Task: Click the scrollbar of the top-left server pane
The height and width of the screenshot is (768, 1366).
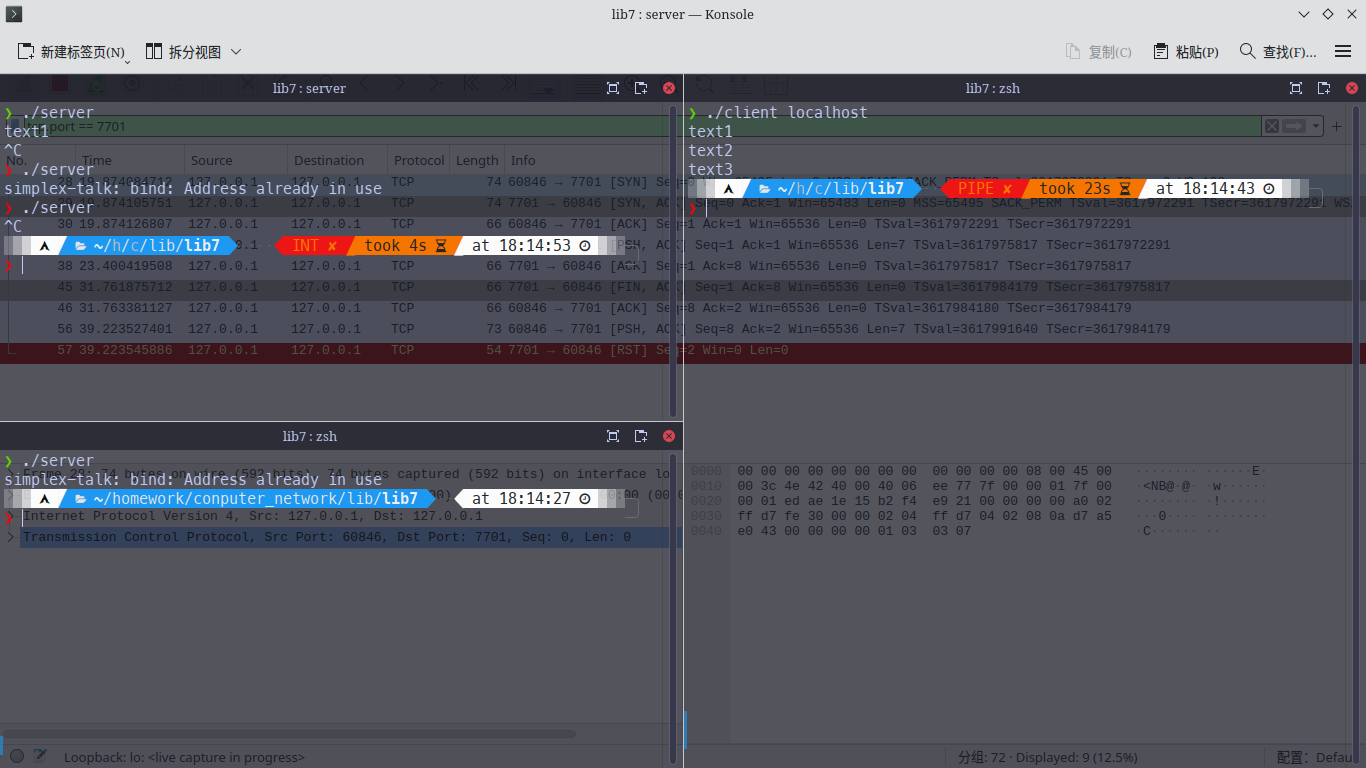Action: pos(676,258)
